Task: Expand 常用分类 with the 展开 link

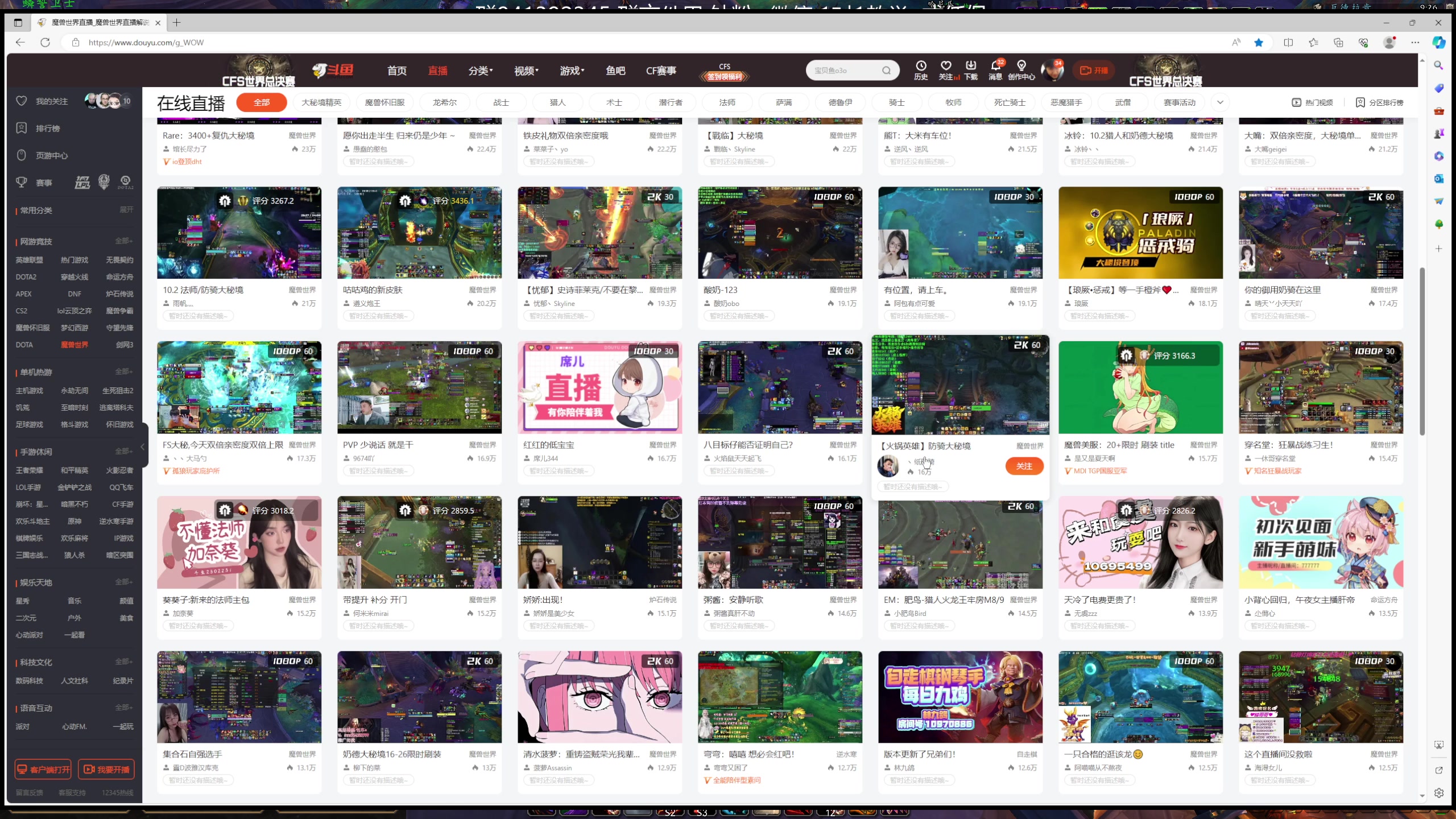Action: 126,210
